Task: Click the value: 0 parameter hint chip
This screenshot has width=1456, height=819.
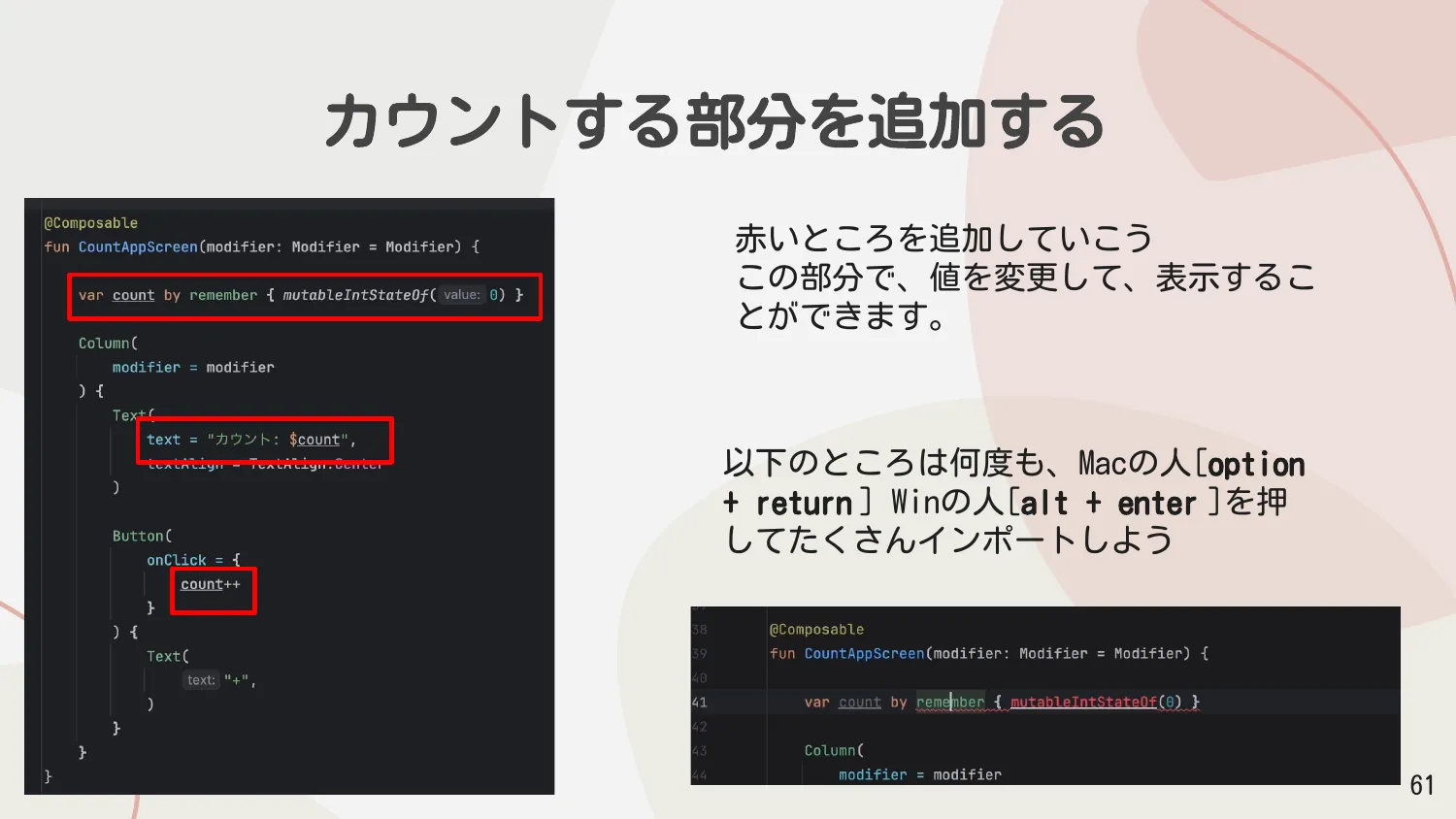Action: pos(473,295)
